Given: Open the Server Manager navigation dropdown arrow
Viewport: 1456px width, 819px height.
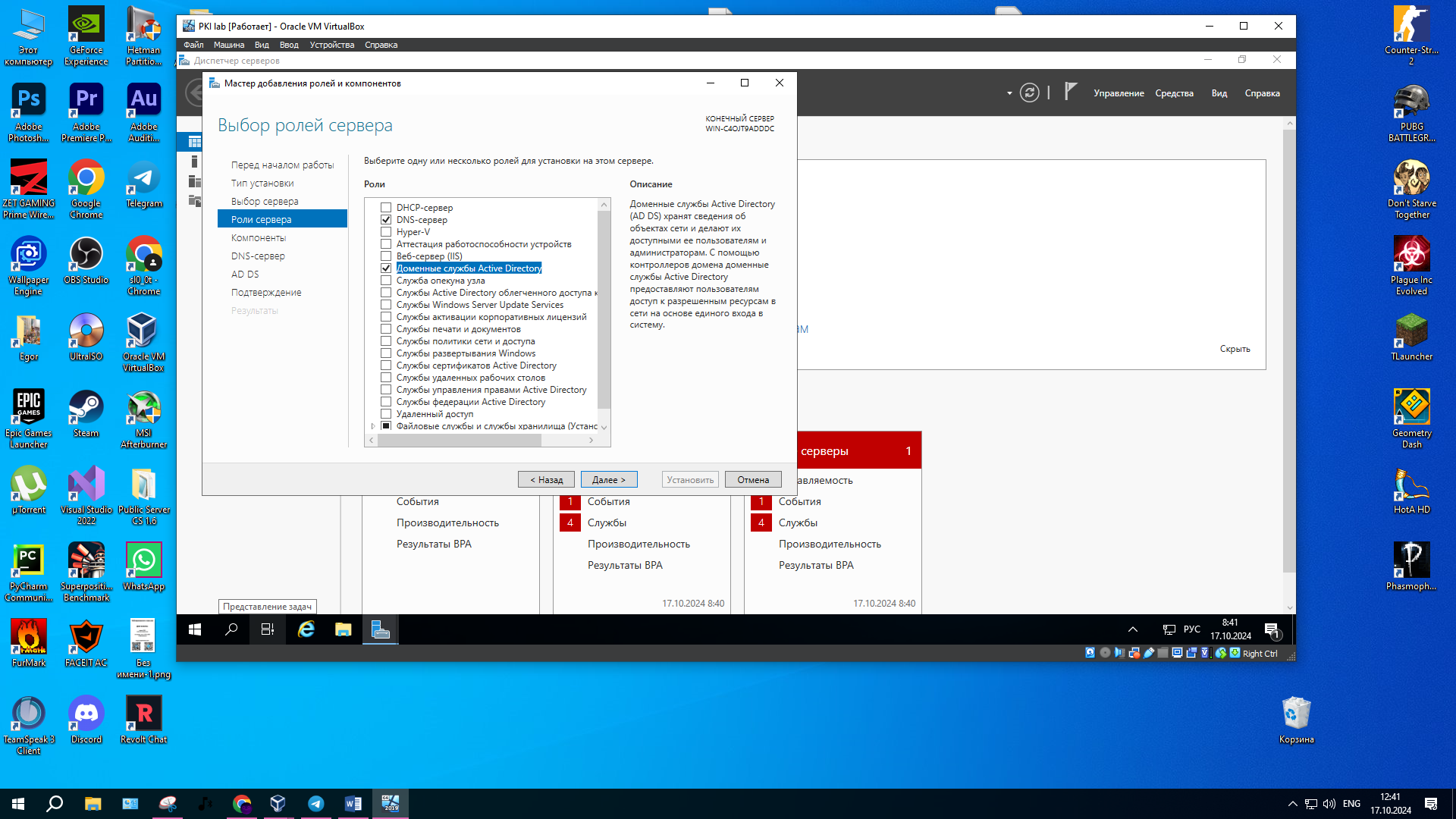Looking at the screenshot, I should (1009, 93).
